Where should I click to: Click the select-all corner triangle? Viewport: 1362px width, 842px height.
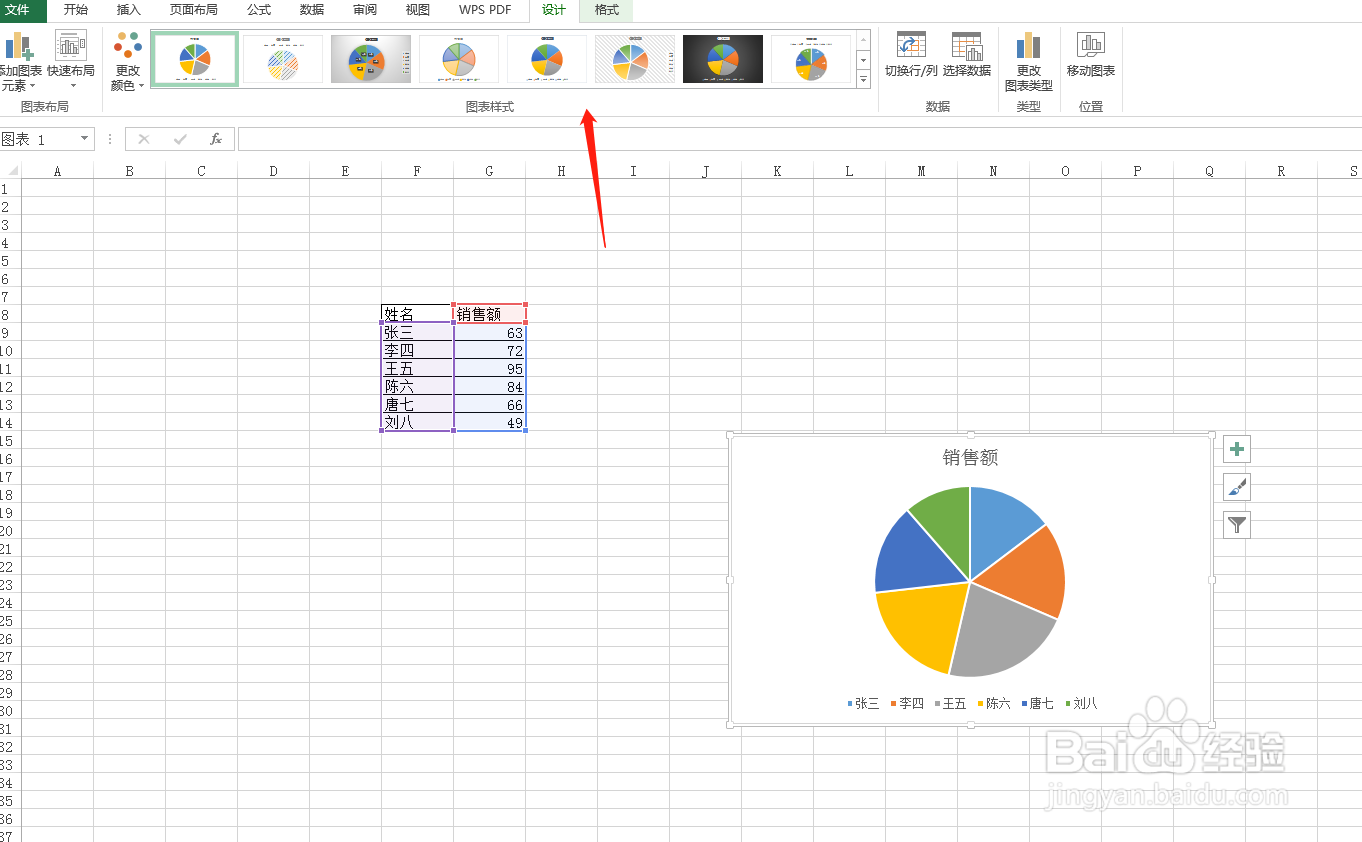(x=11, y=171)
